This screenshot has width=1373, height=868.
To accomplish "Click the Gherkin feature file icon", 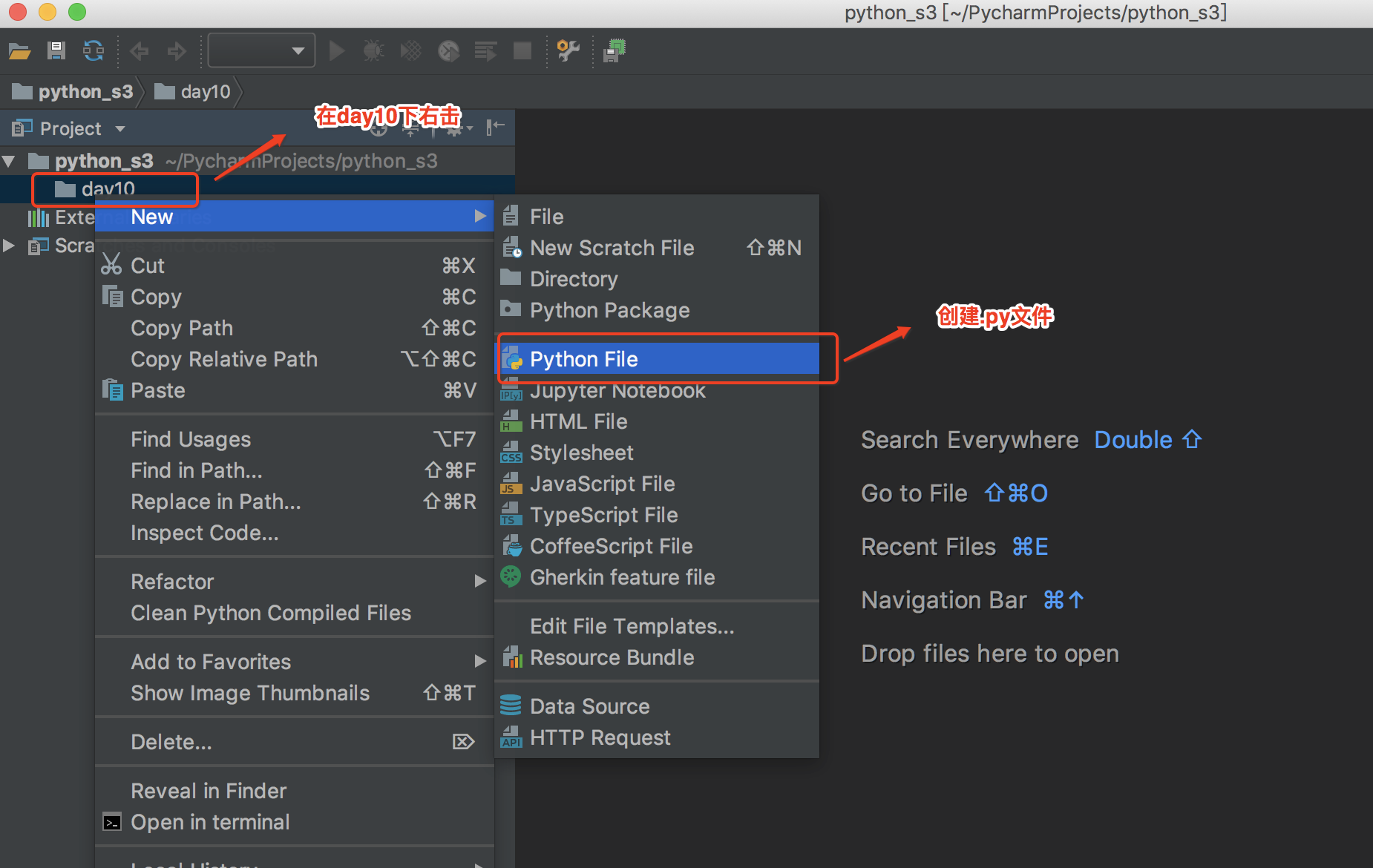I will click(511, 576).
